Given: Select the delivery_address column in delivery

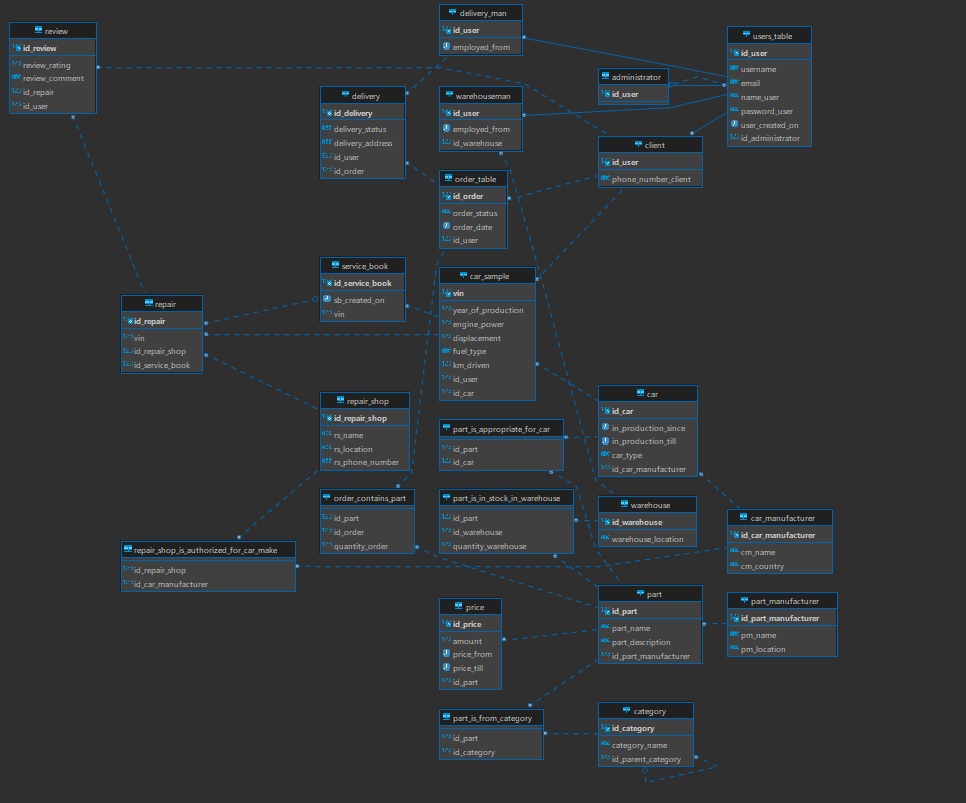Looking at the screenshot, I should point(362,143).
